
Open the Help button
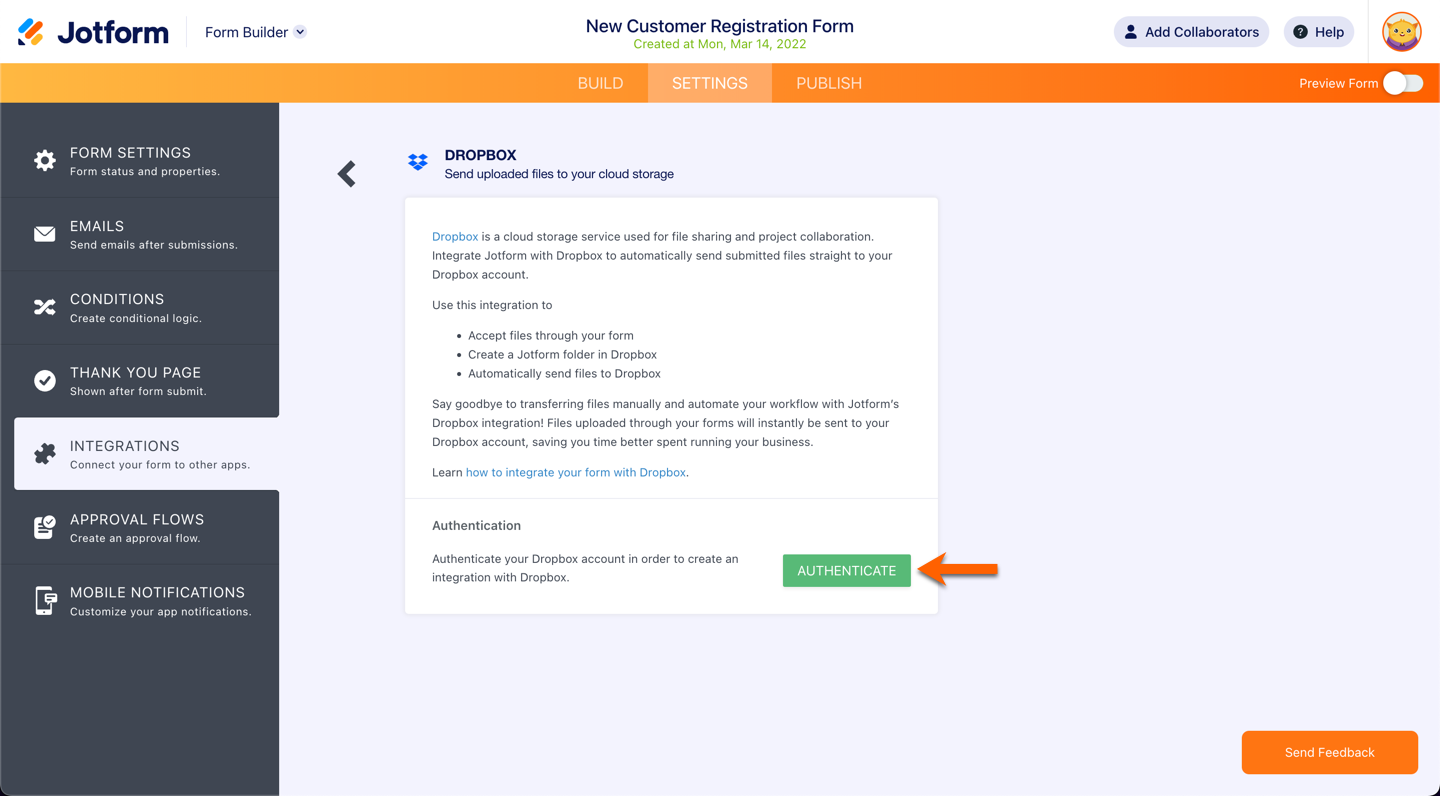pyautogui.click(x=1318, y=32)
